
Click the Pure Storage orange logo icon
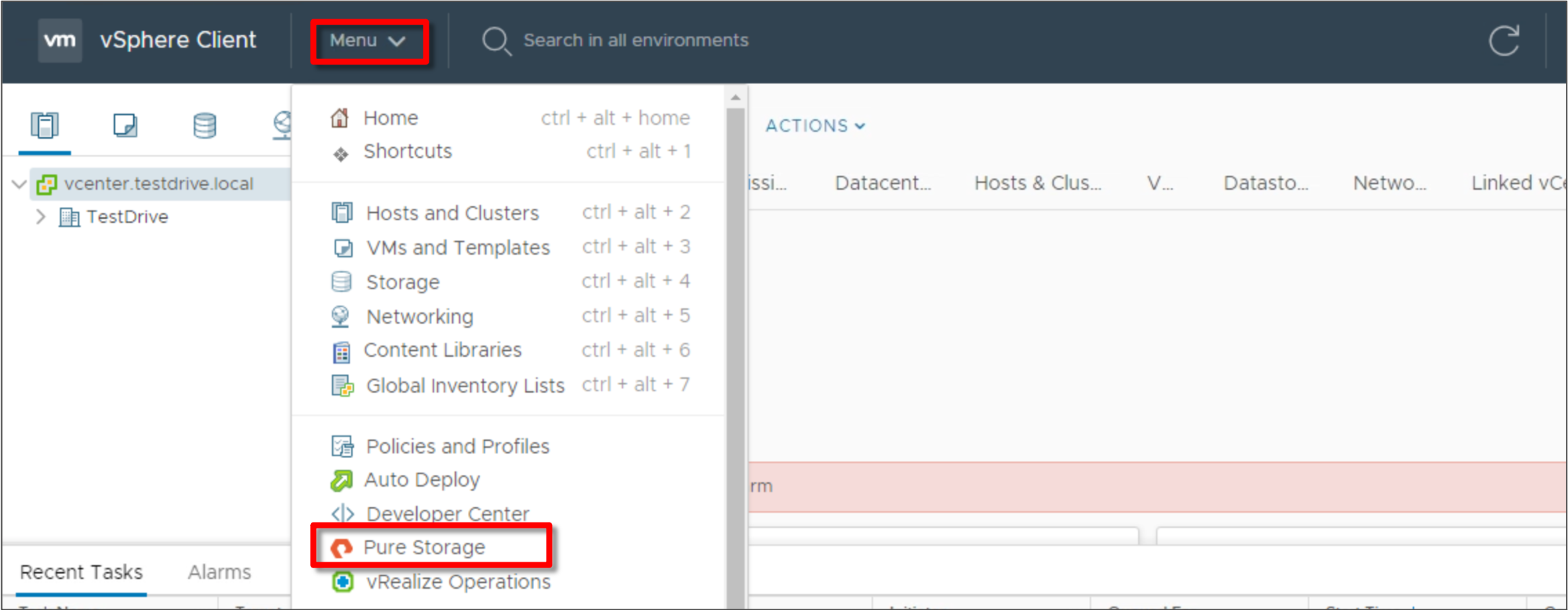(x=341, y=548)
